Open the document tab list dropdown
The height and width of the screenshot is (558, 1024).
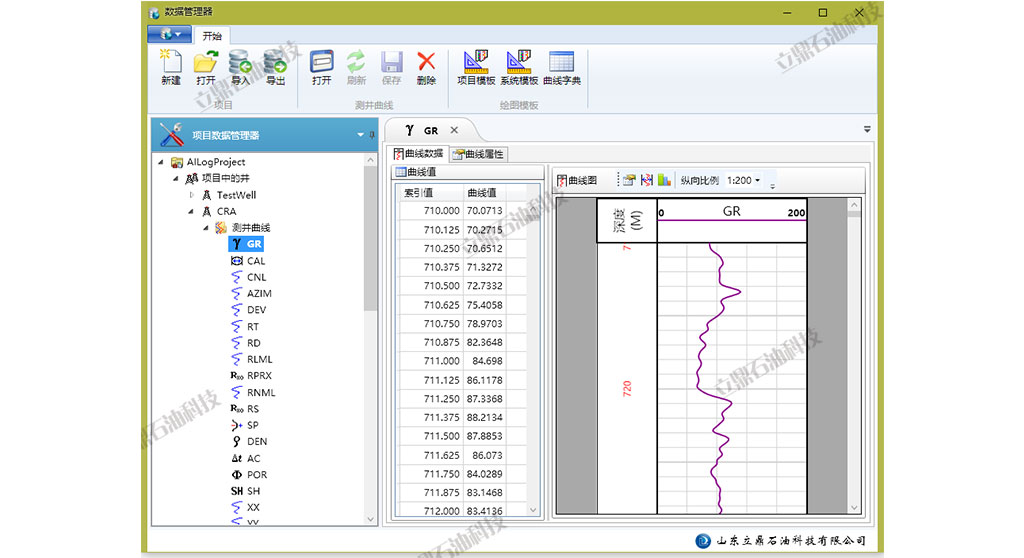coord(867,129)
